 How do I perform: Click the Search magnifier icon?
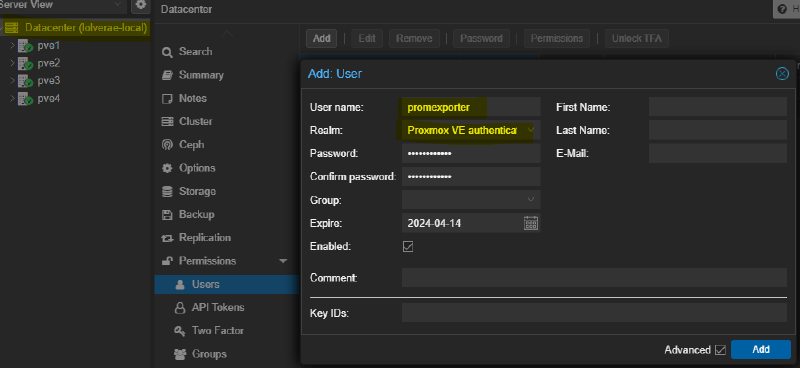click(x=167, y=52)
